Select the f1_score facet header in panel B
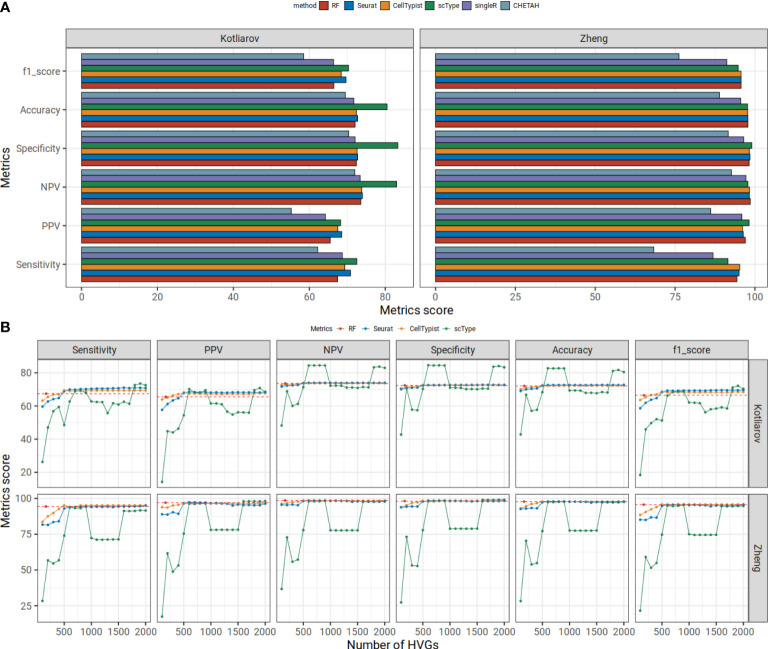Viewport: 768px width, 649px height. click(690, 350)
